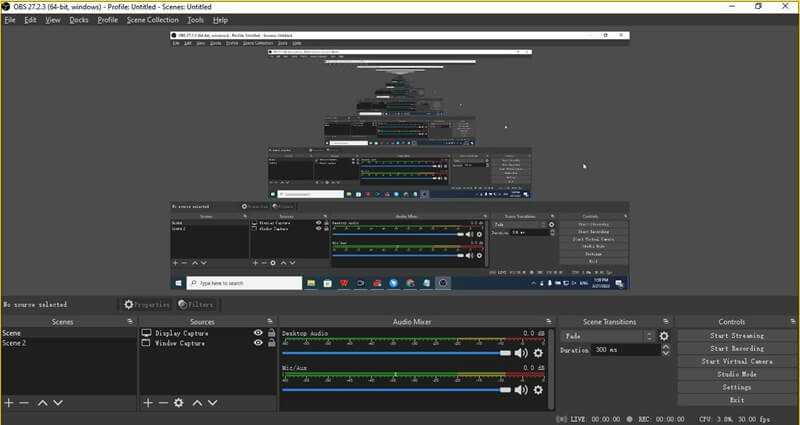Click the Properties button above the Scenes panel
This screenshot has width=800, height=425.
coord(146,305)
